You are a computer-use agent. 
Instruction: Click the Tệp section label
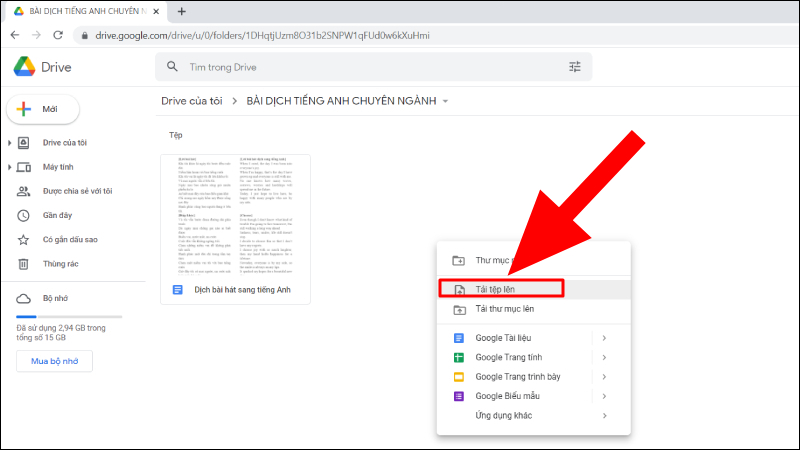(x=176, y=135)
